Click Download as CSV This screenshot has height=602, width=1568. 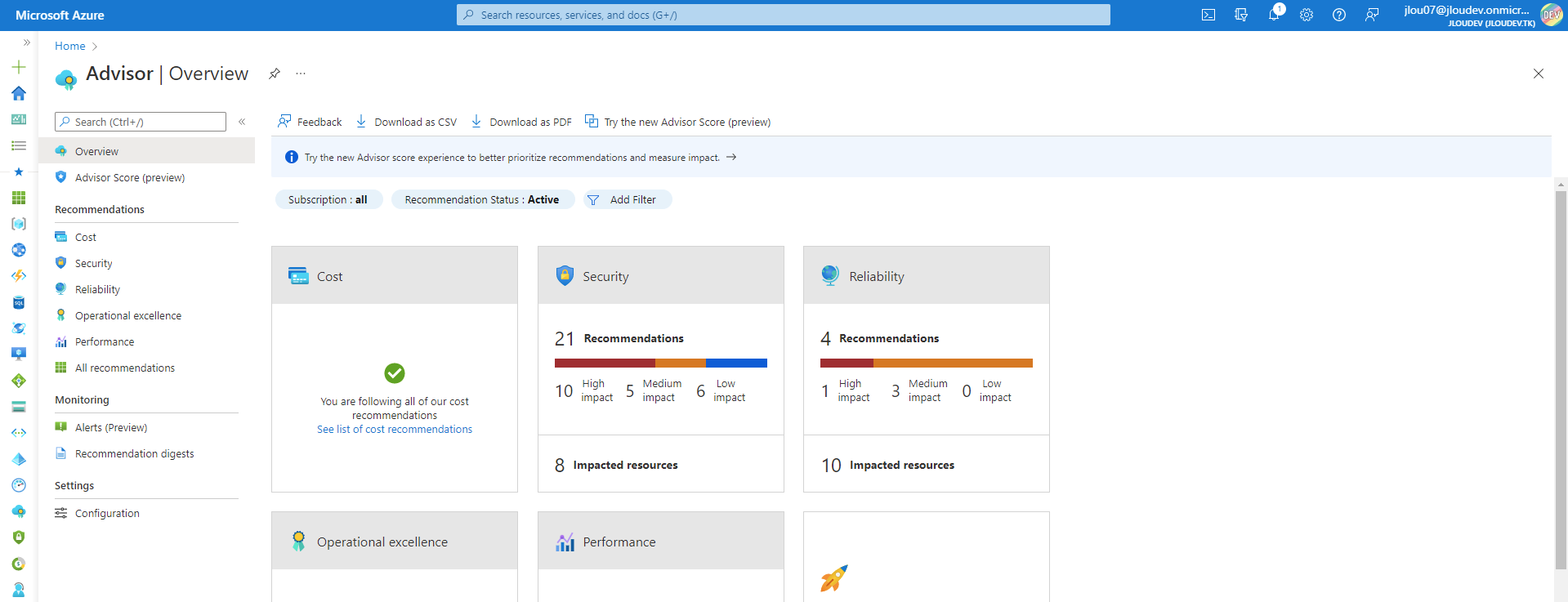pyautogui.click(x=406, y=122)
